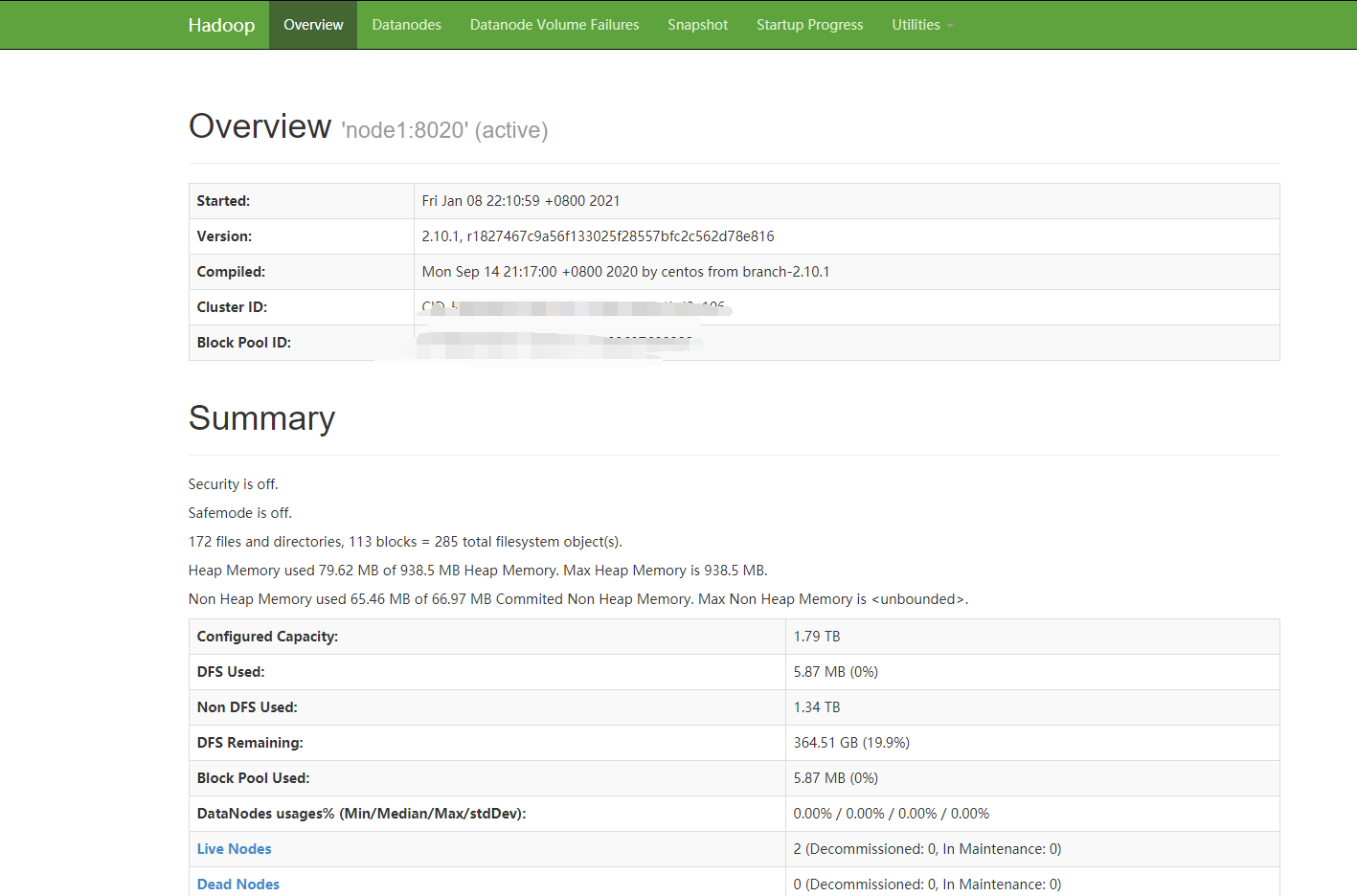The width and height of the screenshot is (1357, 896).
Task: Select the Summary section heading
Action: click(261, 418)
